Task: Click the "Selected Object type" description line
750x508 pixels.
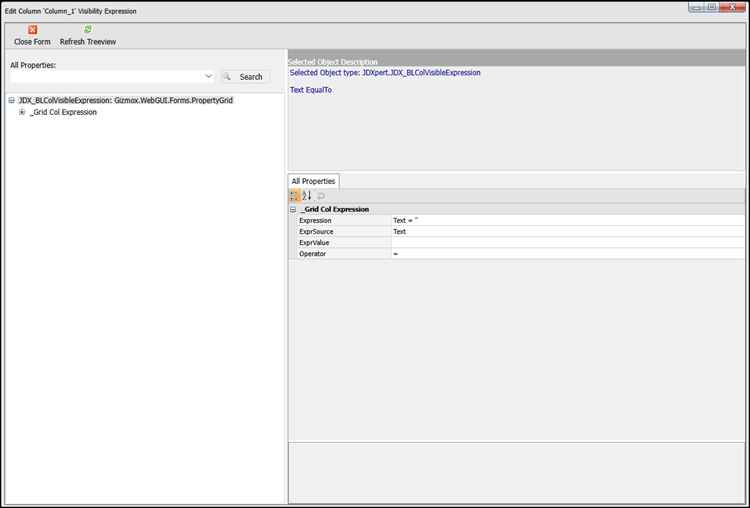Action: 385,73
